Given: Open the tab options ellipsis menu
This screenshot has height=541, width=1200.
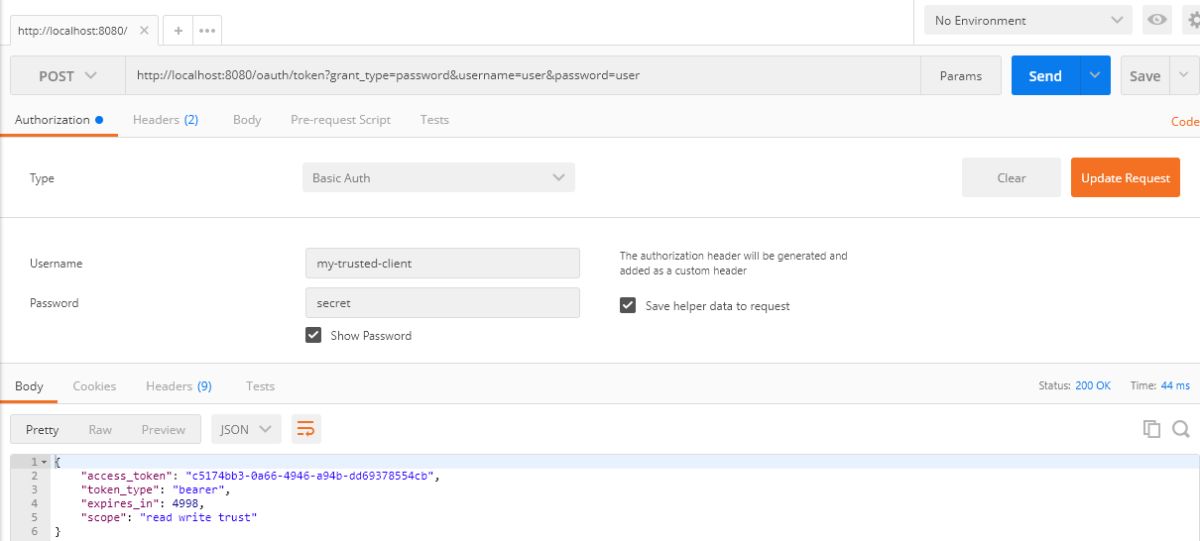Looking at the screenshot, I should pyautogui.click(x=207, y=30).
